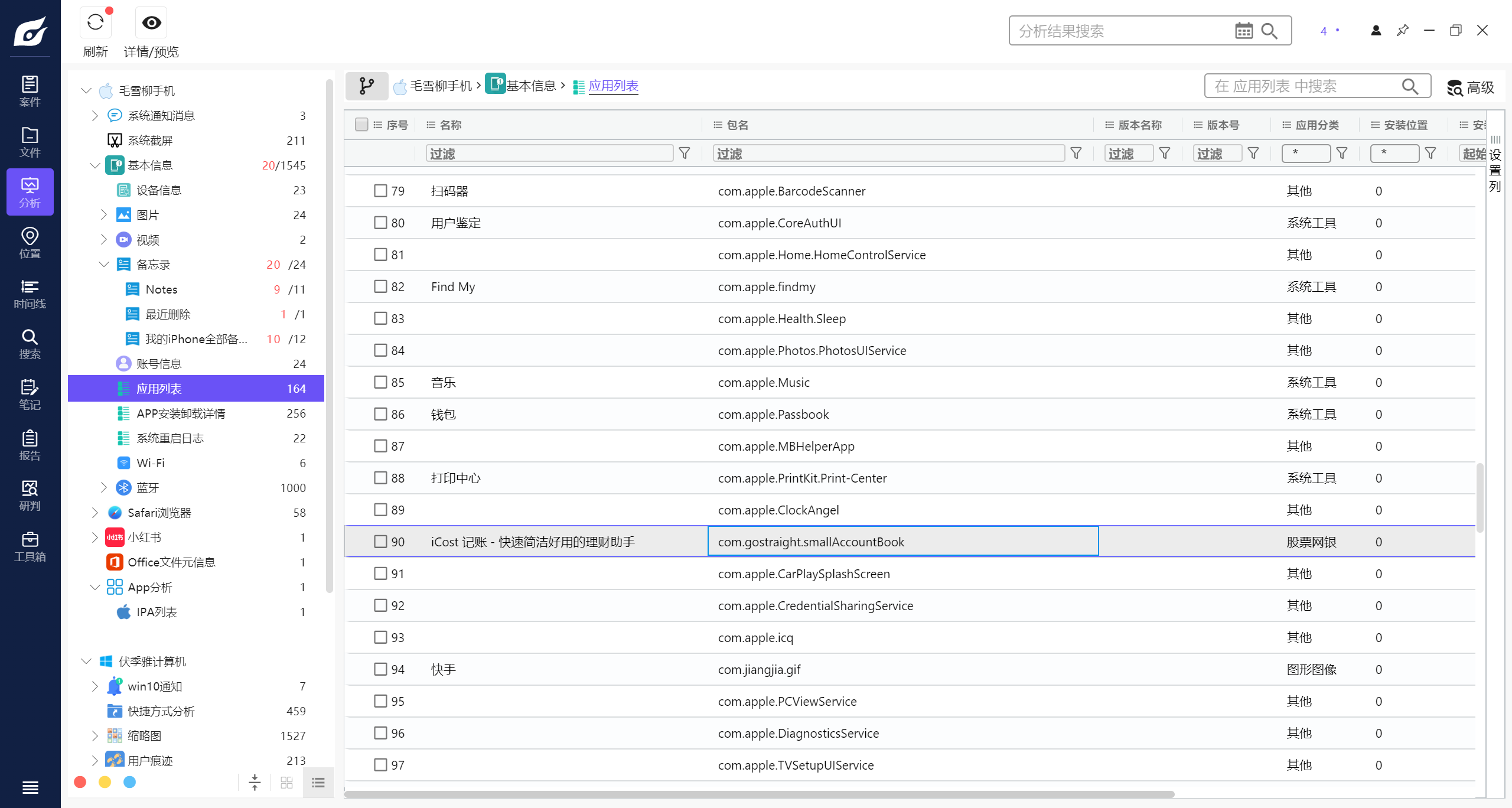Open the Timeline (时间线) sidebar icon
The image size is (1512, 808).
pyautogui.click(x=30, y=294)
